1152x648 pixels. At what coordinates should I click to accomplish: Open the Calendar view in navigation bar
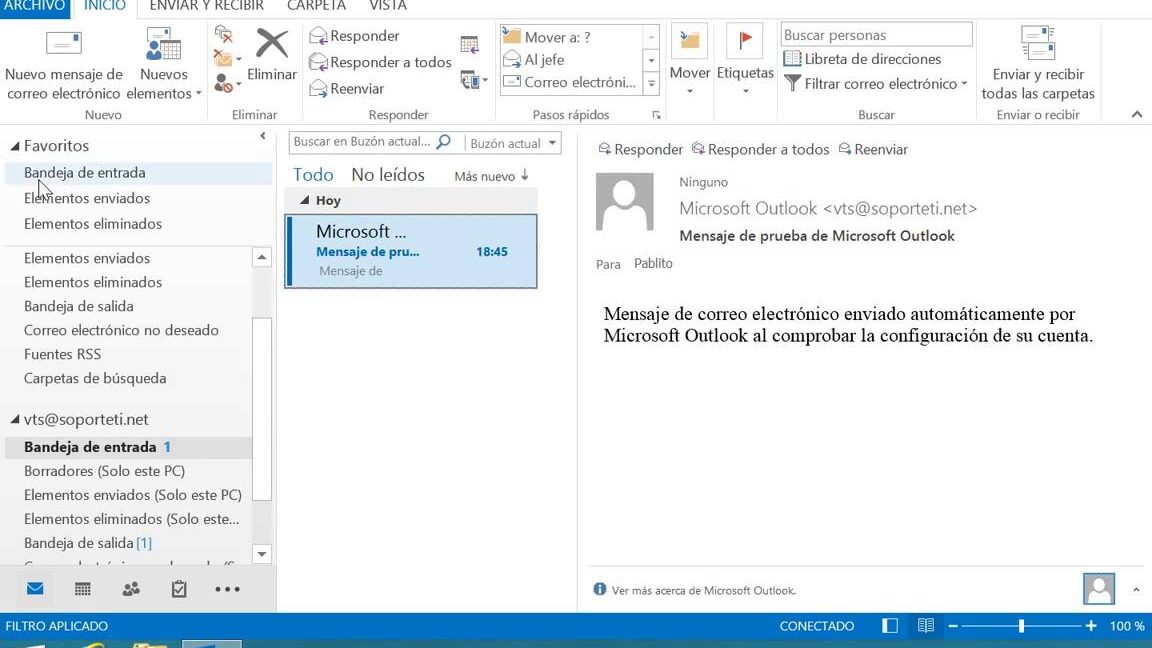83,589
